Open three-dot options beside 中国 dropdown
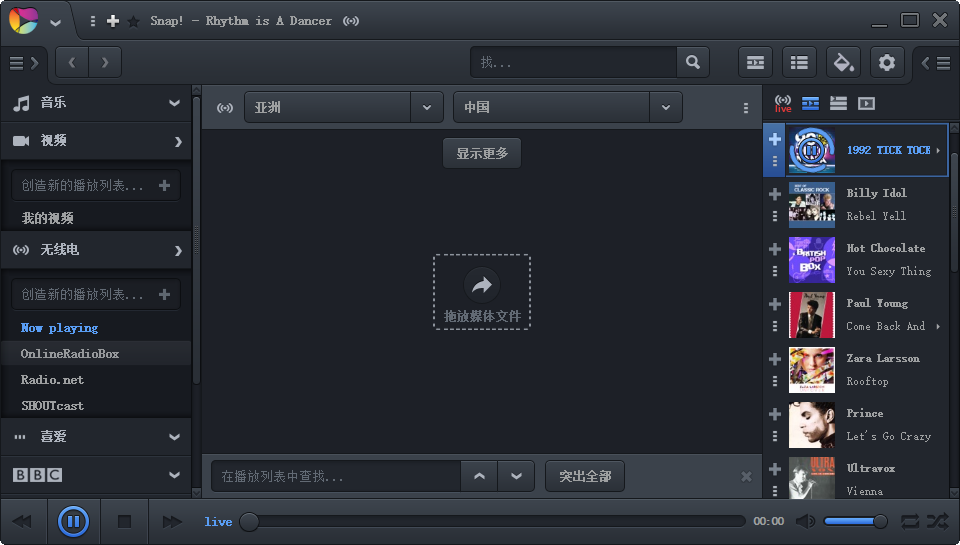This screenshot has width=960, height=545. (745, 108)
